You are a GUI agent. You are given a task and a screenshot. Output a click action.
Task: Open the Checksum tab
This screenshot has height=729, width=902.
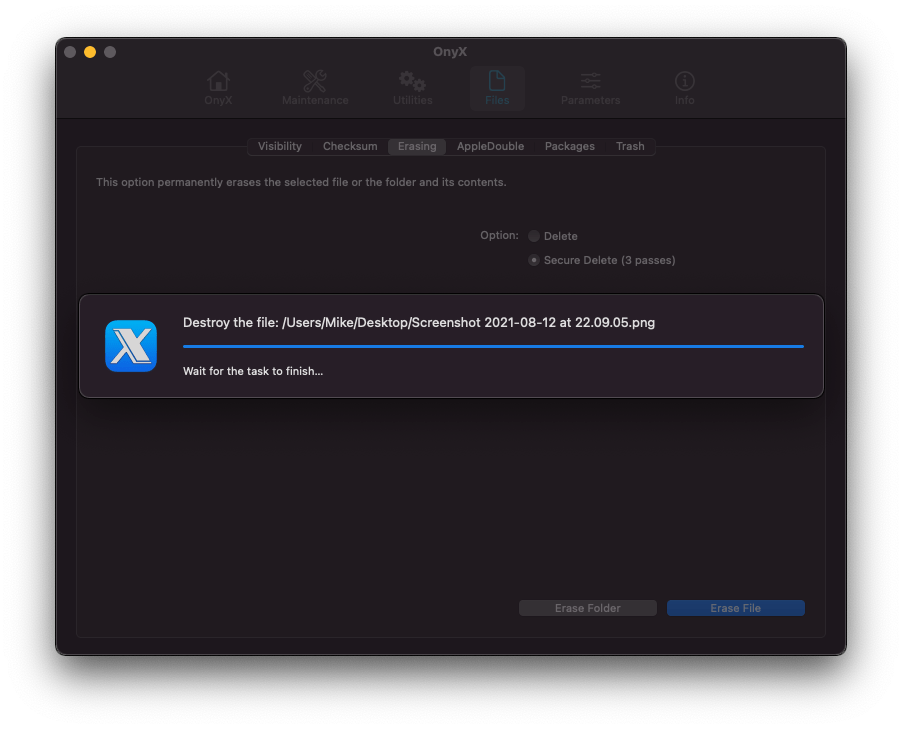click(x=349, y=146)
